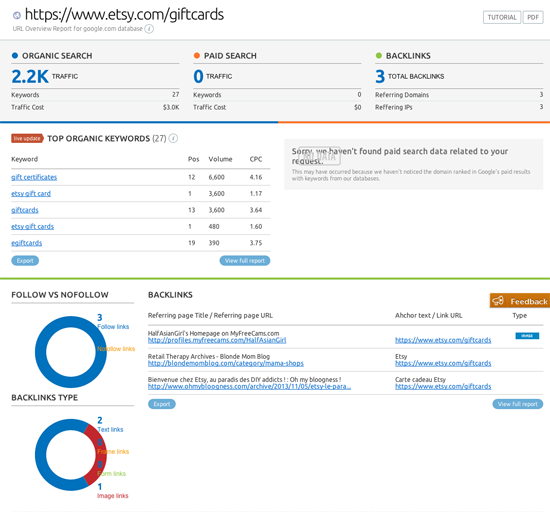Open the ohmybloogness.com referring URL

tap(249, 387)
